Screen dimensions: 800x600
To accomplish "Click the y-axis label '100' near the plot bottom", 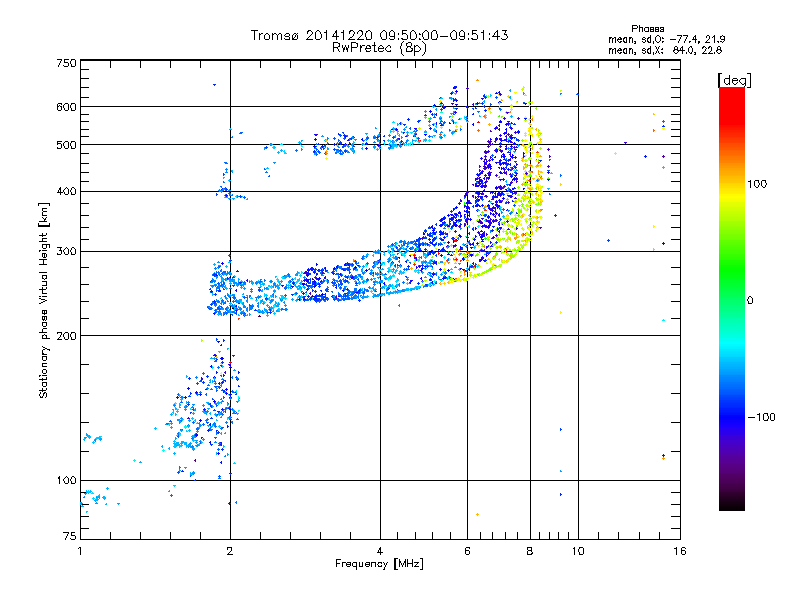I will pos(66,481).
